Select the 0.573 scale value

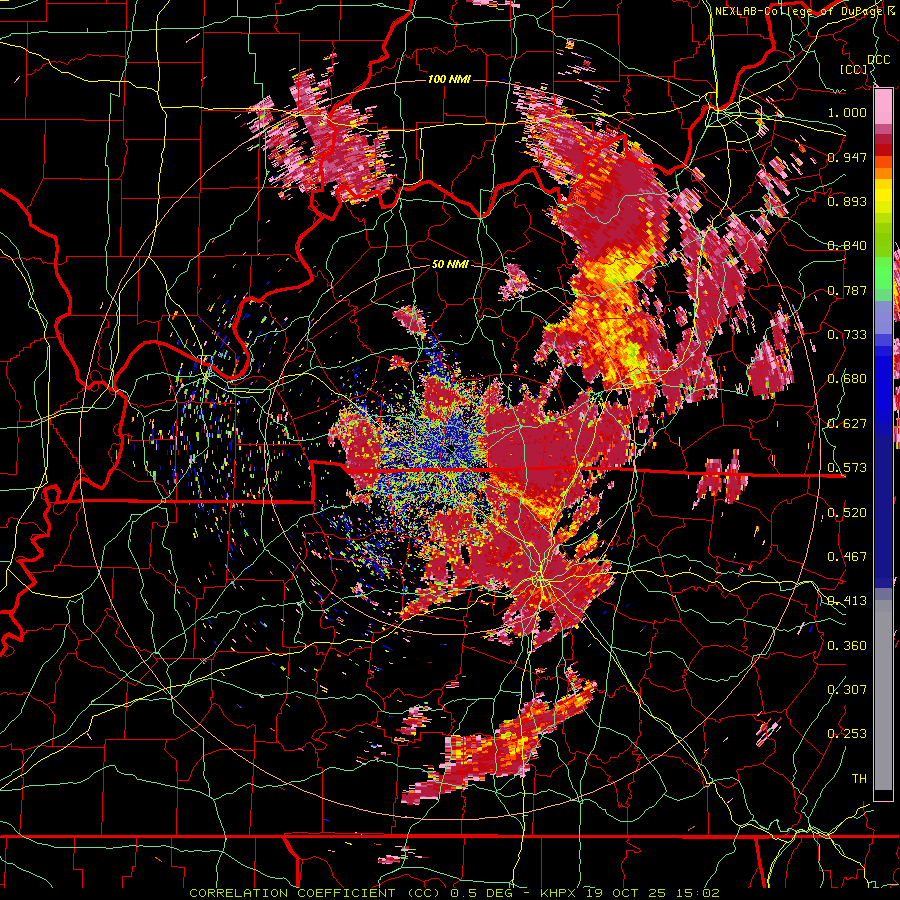(x=847, y=468)
